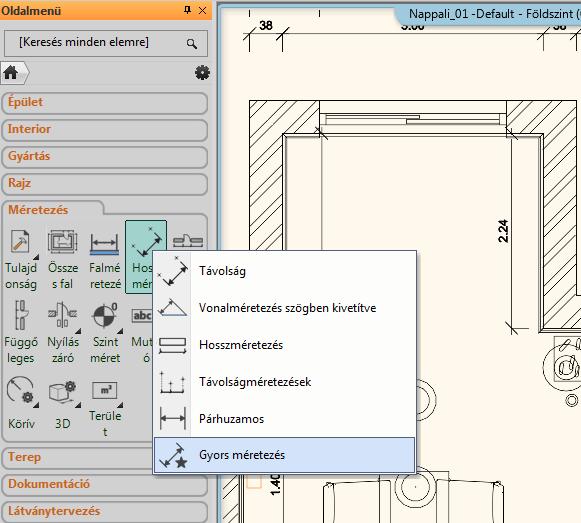Expand the Látványtervezés section

(104, 511)
